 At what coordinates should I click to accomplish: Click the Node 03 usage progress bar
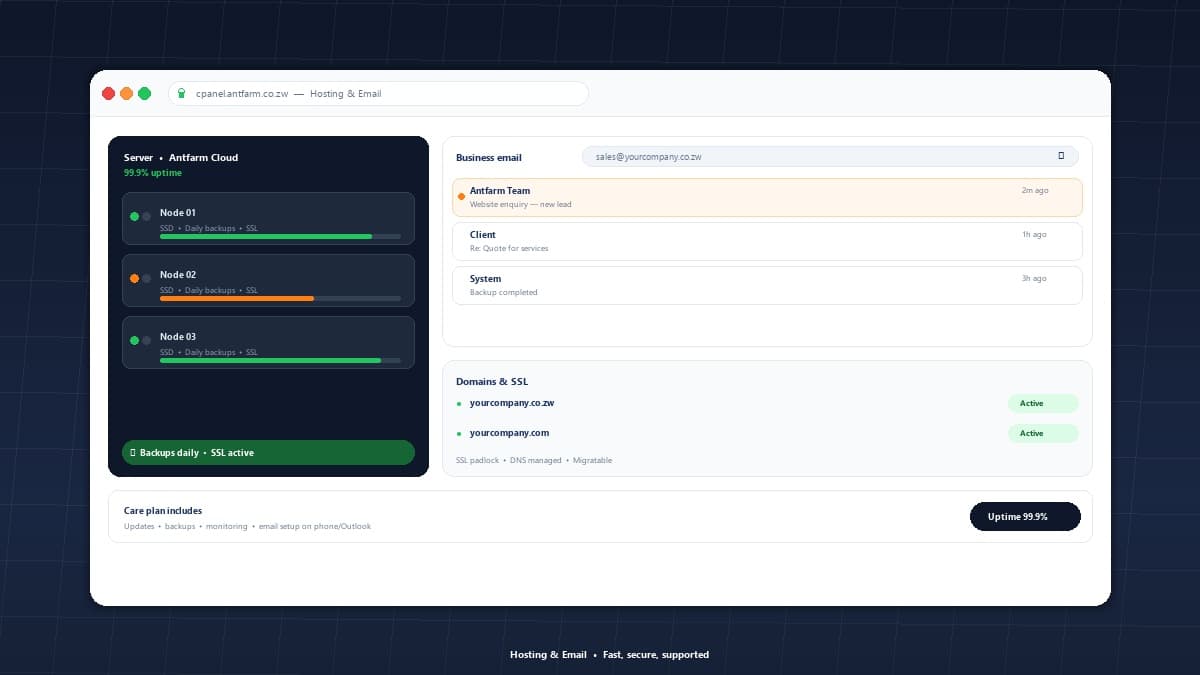point(280,361)
